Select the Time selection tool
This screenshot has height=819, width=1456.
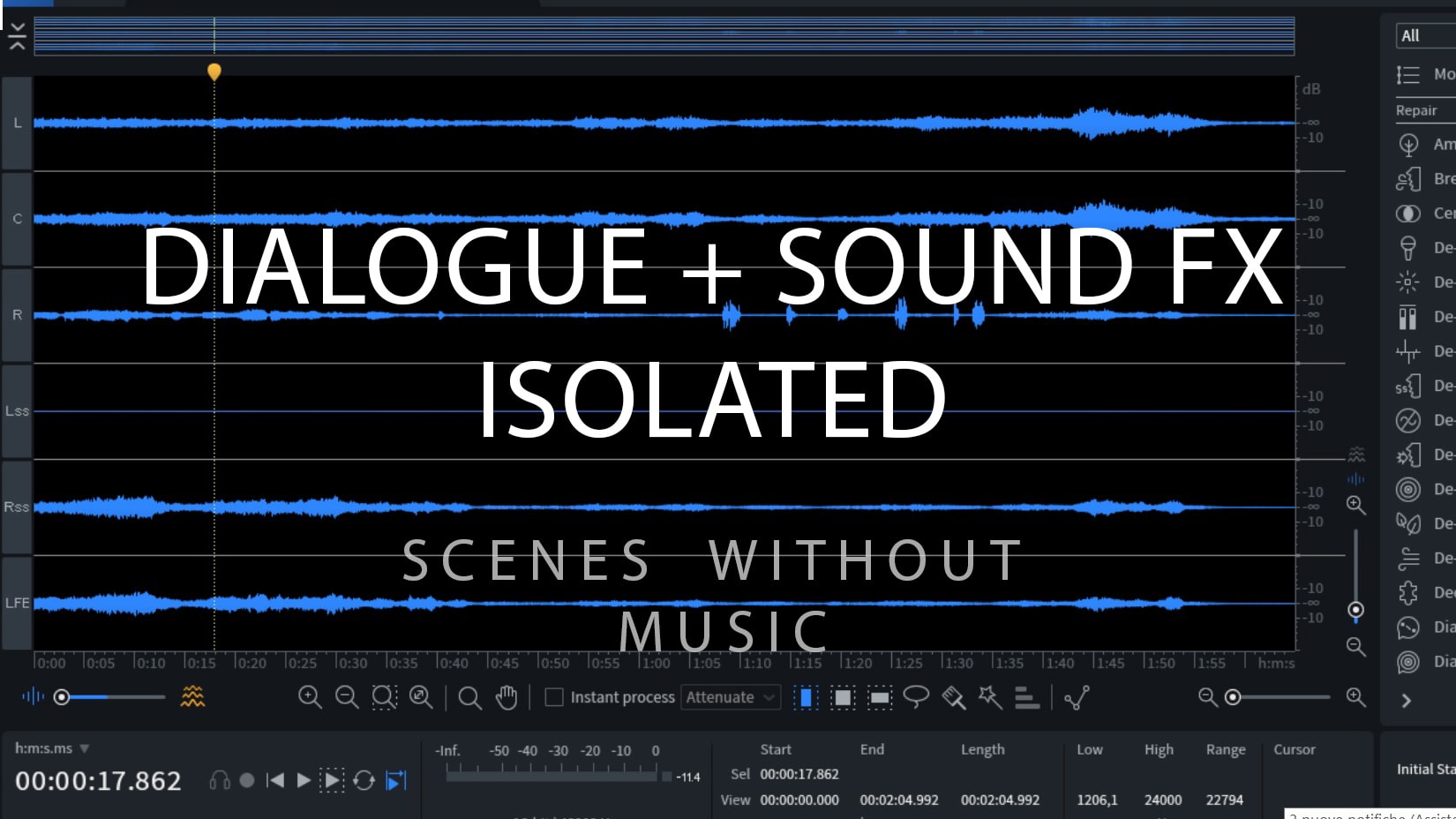(806, 698)
